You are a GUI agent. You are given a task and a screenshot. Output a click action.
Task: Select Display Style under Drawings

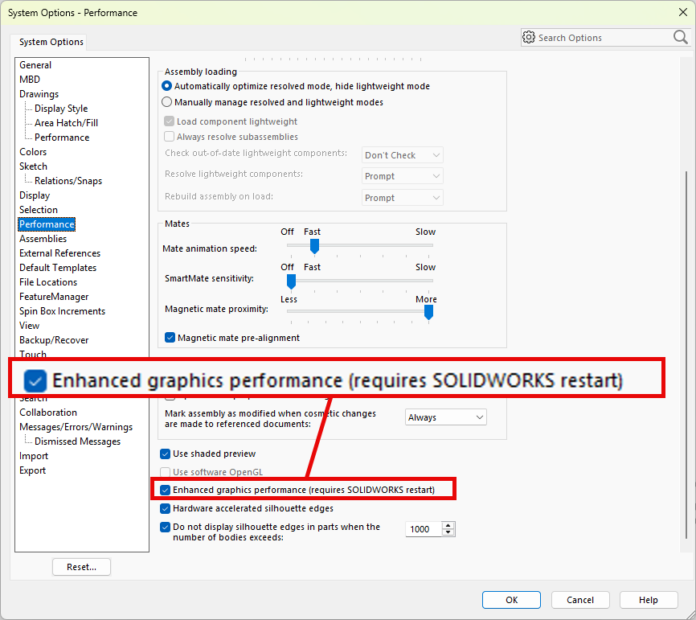[61, 108]
